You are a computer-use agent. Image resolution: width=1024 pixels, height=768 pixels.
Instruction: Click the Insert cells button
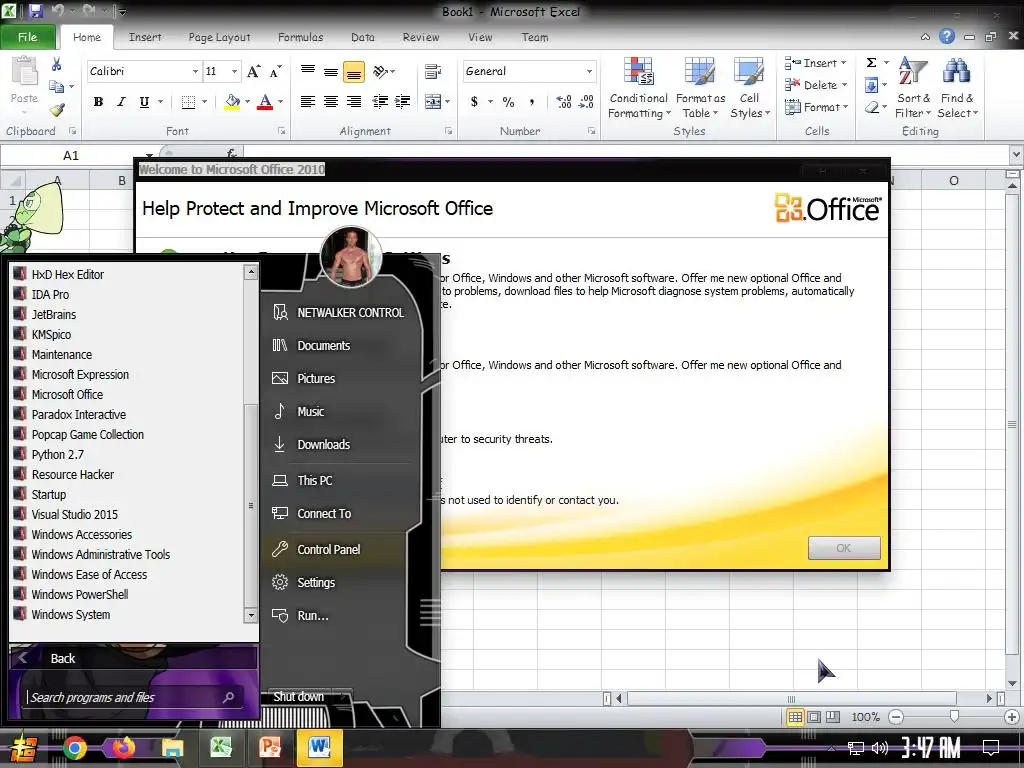pos(814,63)
